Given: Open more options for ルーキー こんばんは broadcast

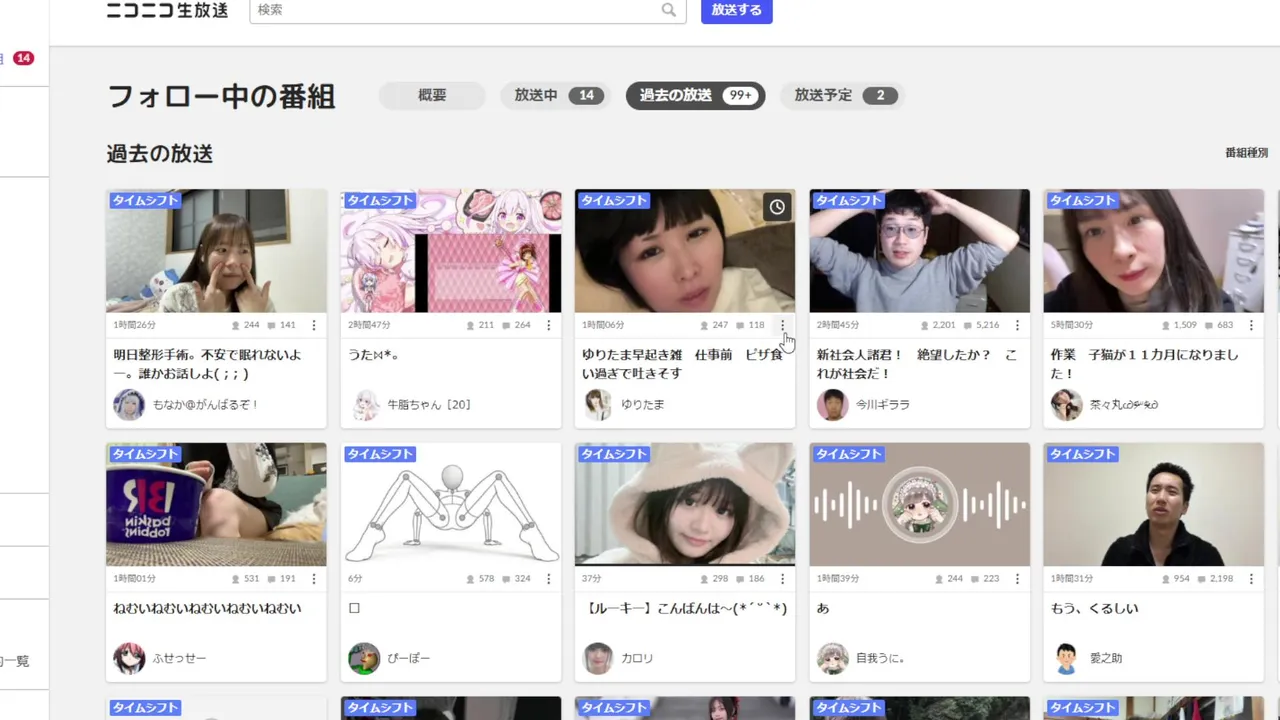Looking at the screenshot, I should tap(782, 579).
